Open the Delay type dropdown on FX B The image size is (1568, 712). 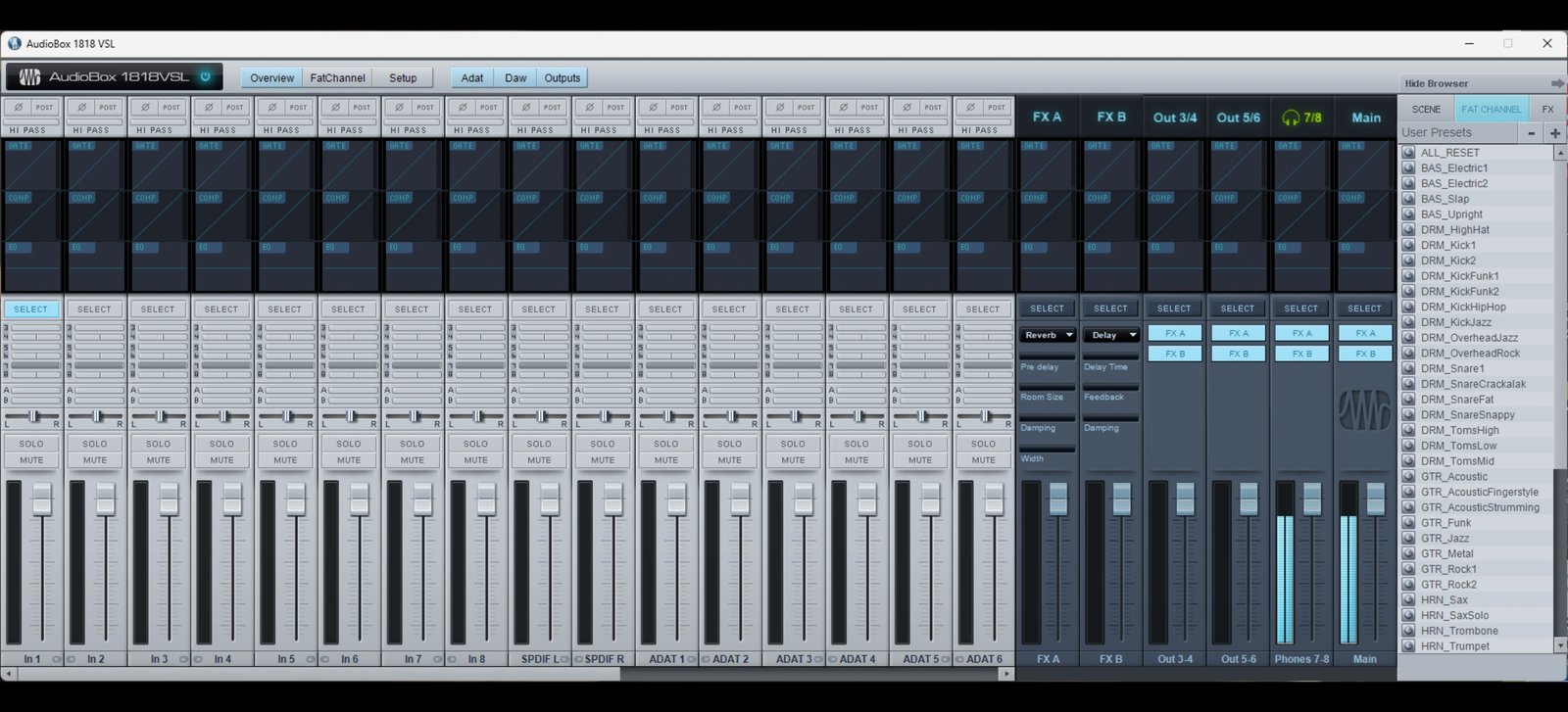click(1111, 335)
